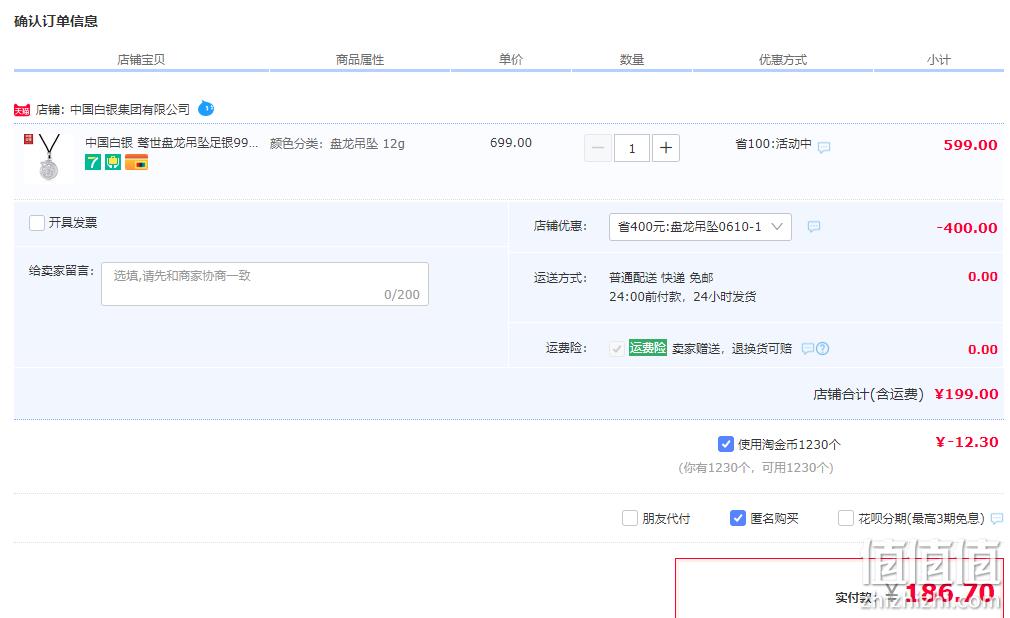Click the 商品属性 column header
1010x618 pixels.
tap(360, 59)
